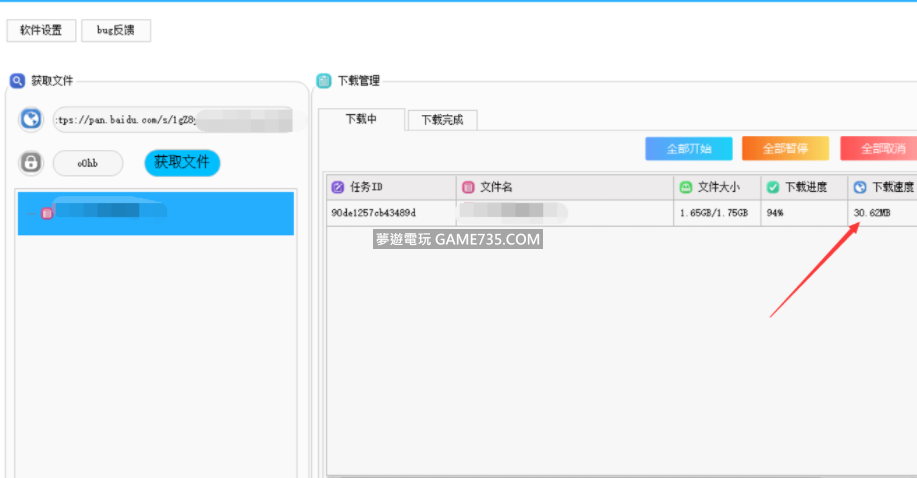Click the red 全部取消 button
Viewport: 917px width, 478px height.
pyautogui.click(x=880, y=149)
